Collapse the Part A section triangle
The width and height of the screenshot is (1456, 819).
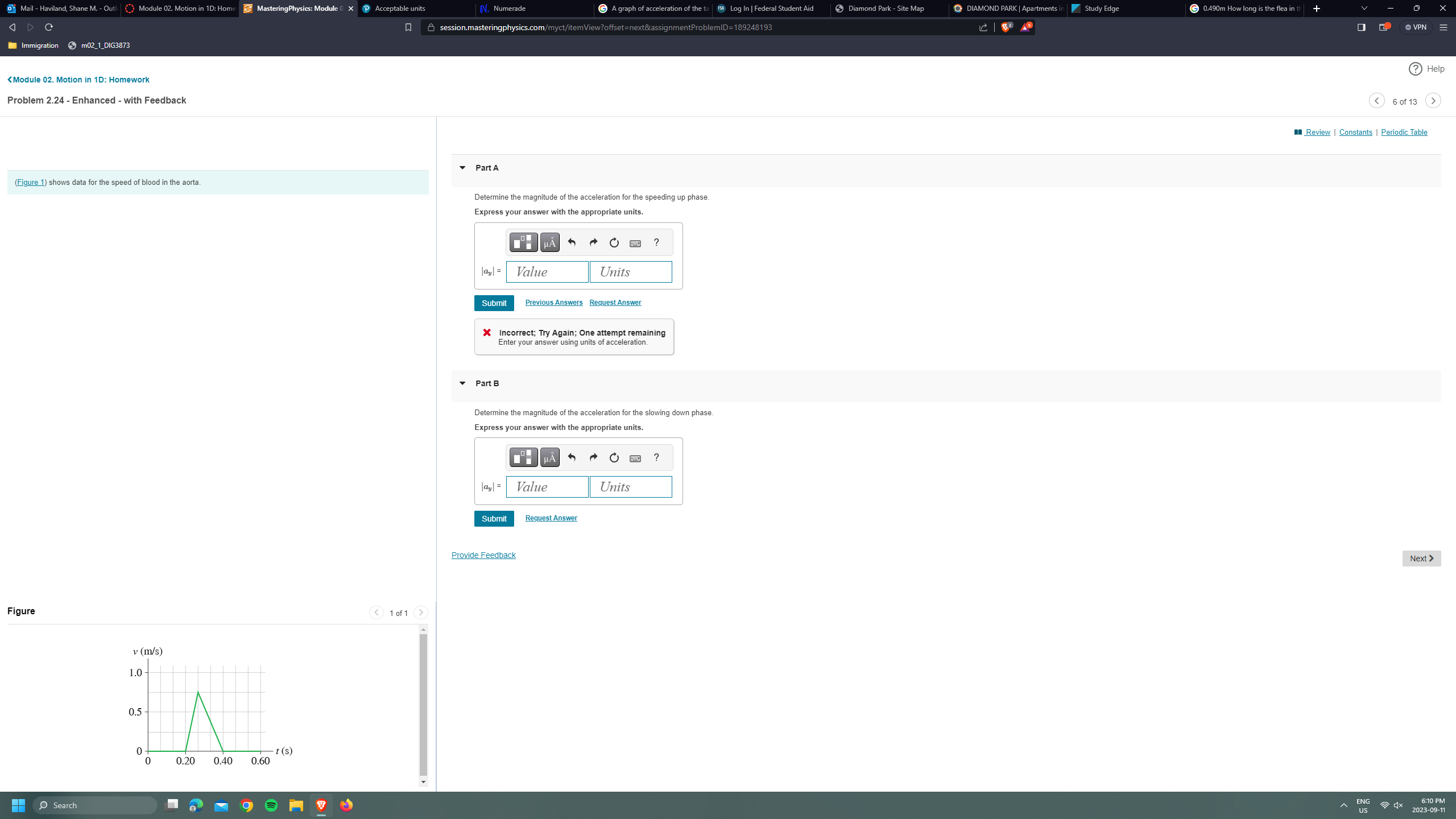coord(462,168)
